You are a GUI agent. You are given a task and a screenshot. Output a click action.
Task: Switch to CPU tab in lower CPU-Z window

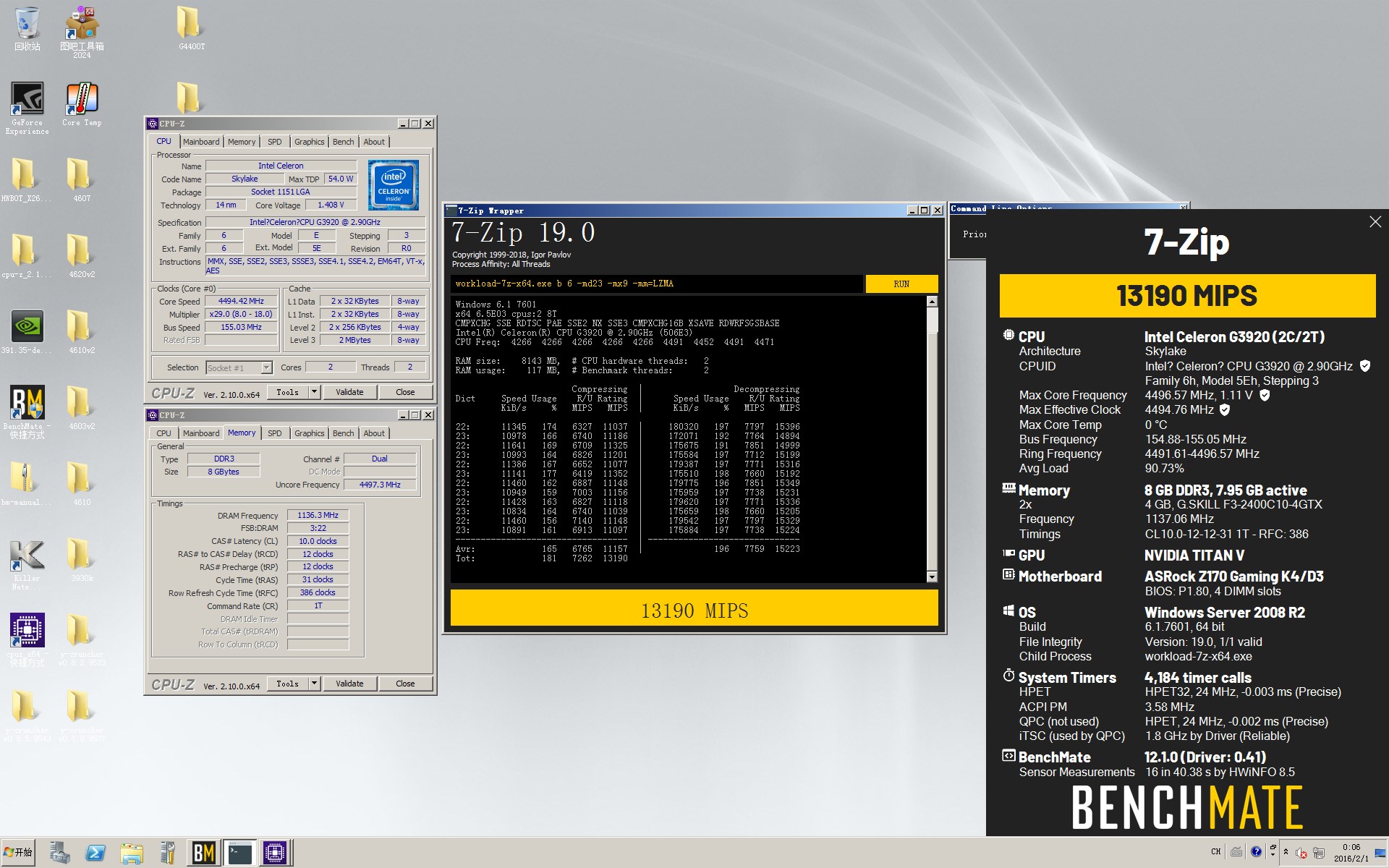click(164, 433)
